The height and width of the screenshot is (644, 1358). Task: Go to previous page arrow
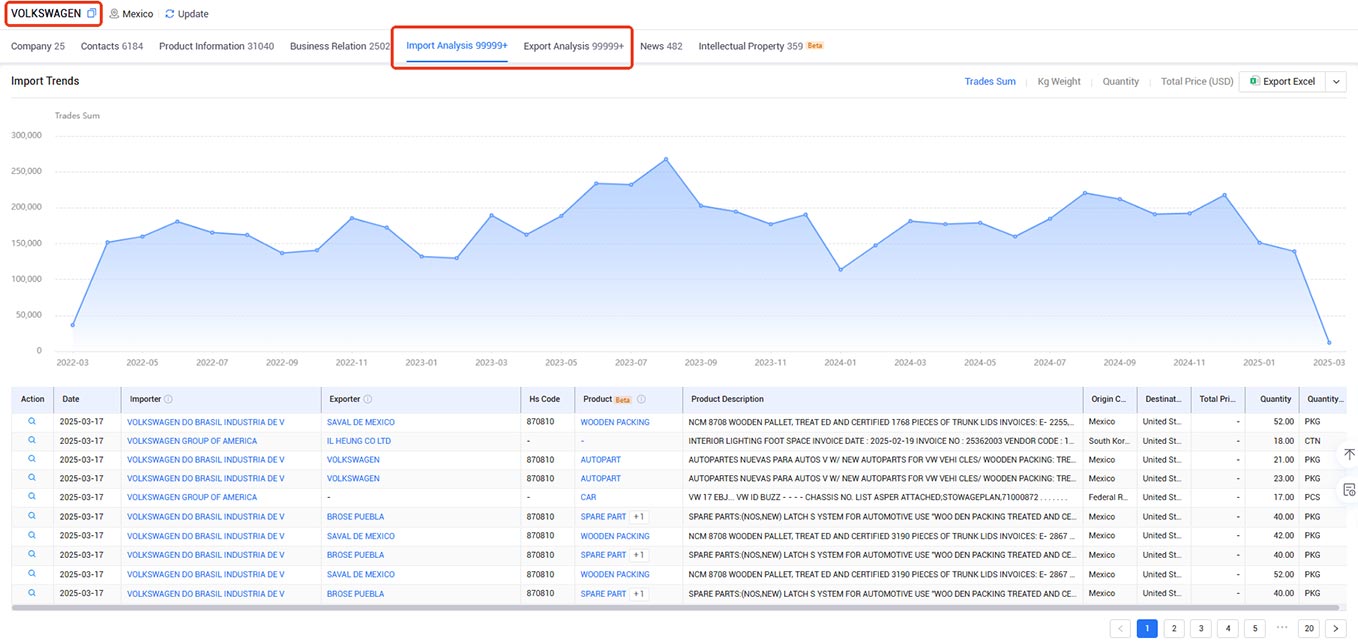[1121, 628]
